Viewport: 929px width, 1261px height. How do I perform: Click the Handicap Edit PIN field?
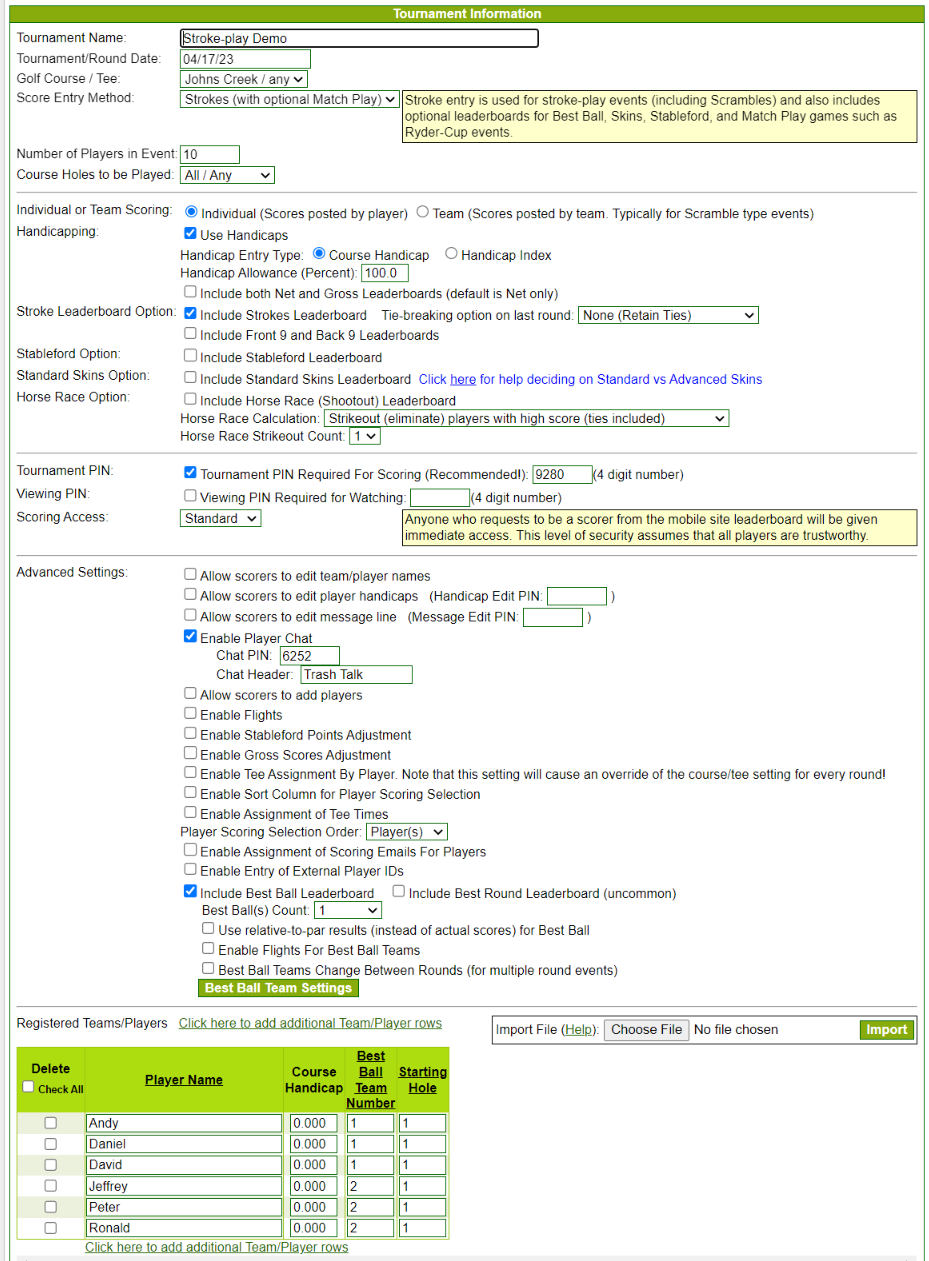[x=577, y=597]
